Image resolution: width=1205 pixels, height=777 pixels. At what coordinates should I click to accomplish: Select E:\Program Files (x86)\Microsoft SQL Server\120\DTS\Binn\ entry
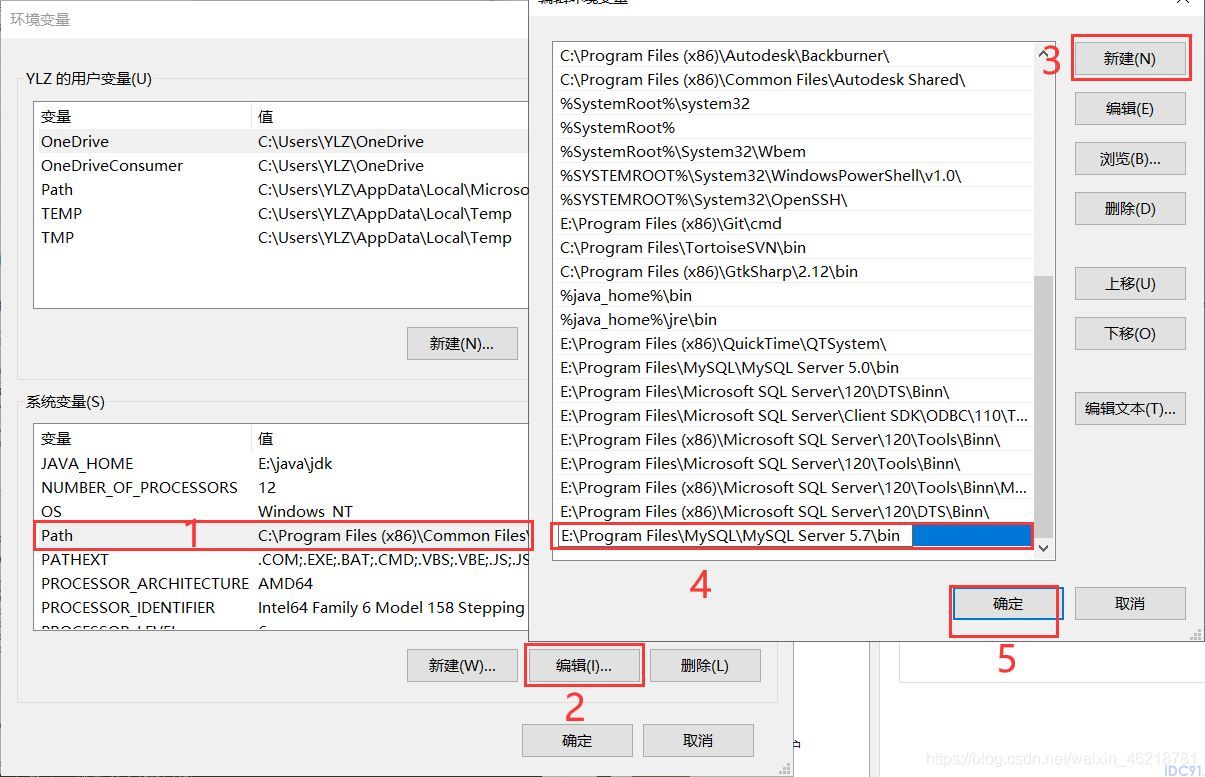pyautogui.click(x=794, y=512)
